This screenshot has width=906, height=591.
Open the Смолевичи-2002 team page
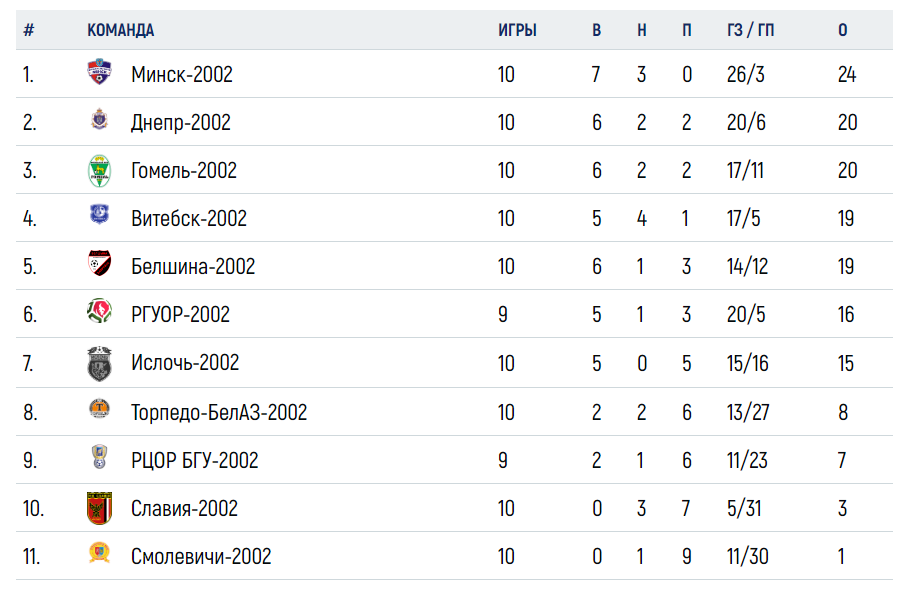[x=201, y=556]
